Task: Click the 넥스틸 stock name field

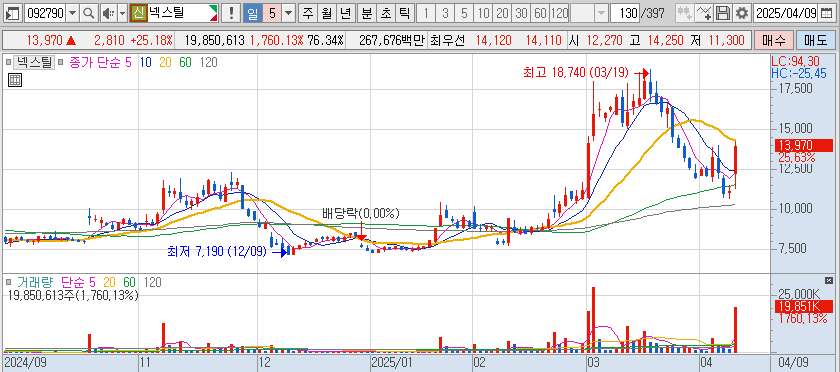Action: (x=182, y=13)
